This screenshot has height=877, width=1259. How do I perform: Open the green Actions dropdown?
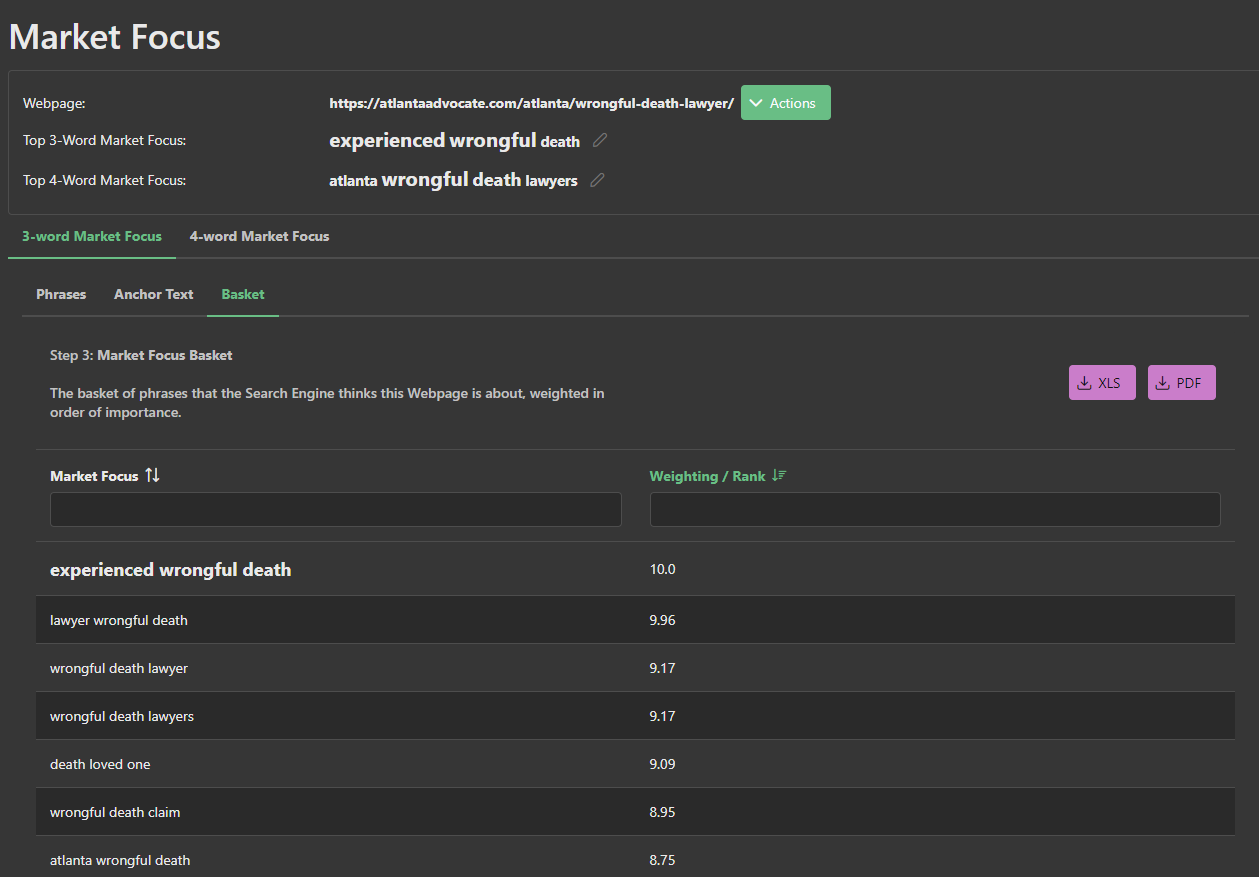point(785,103)
